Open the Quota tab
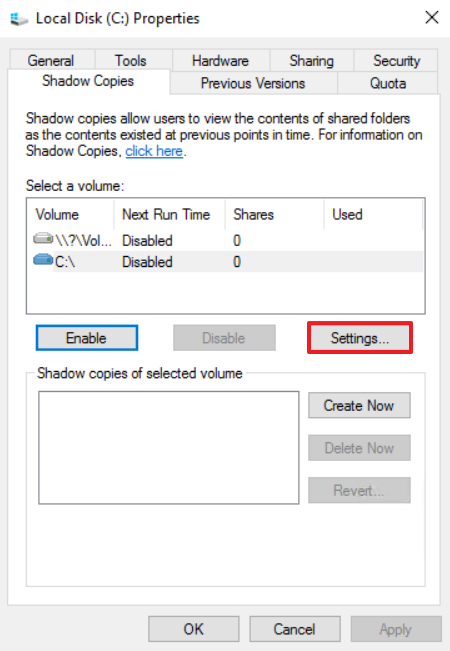This screenshot has height=651, width=450. coord(388,83)
